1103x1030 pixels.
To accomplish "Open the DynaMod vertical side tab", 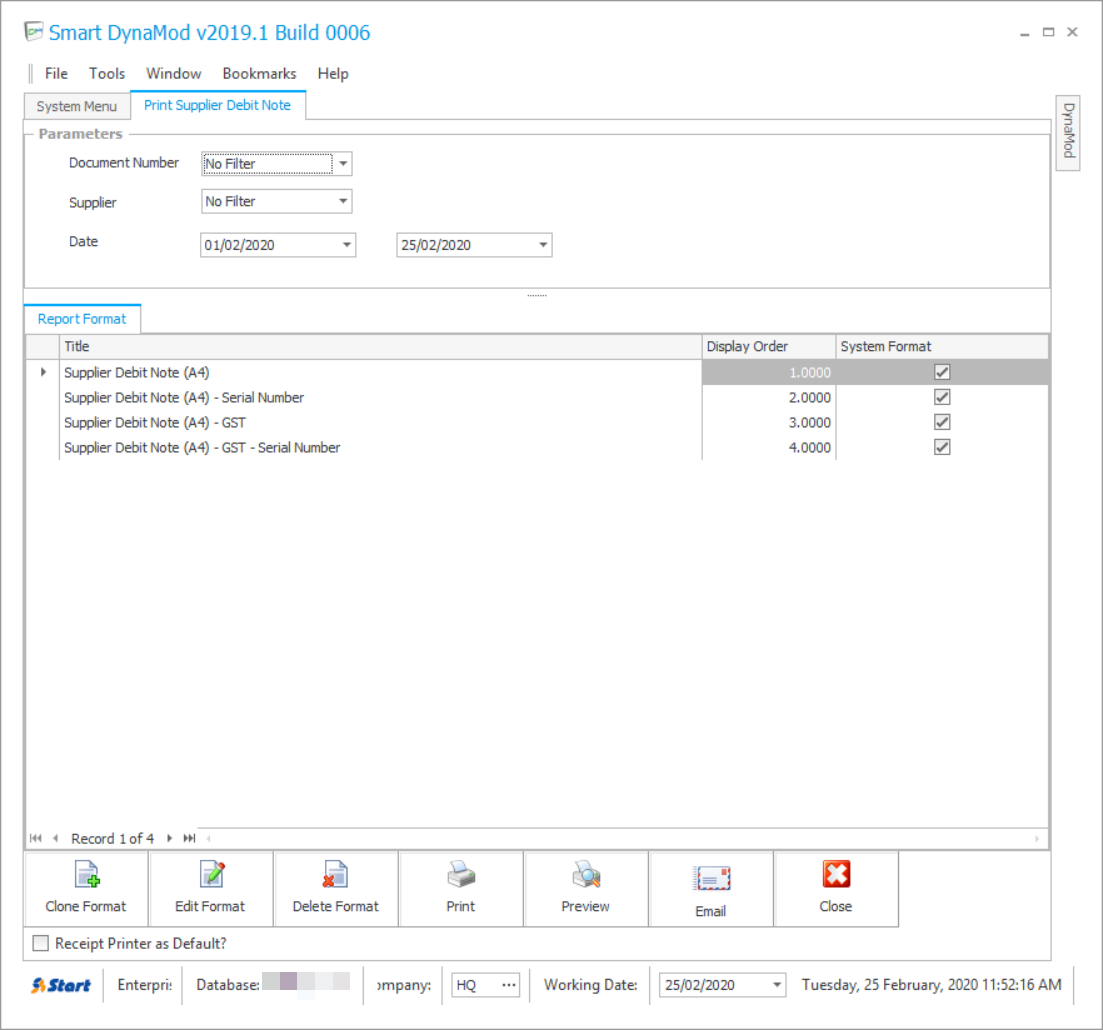I will click(1068, 132).
